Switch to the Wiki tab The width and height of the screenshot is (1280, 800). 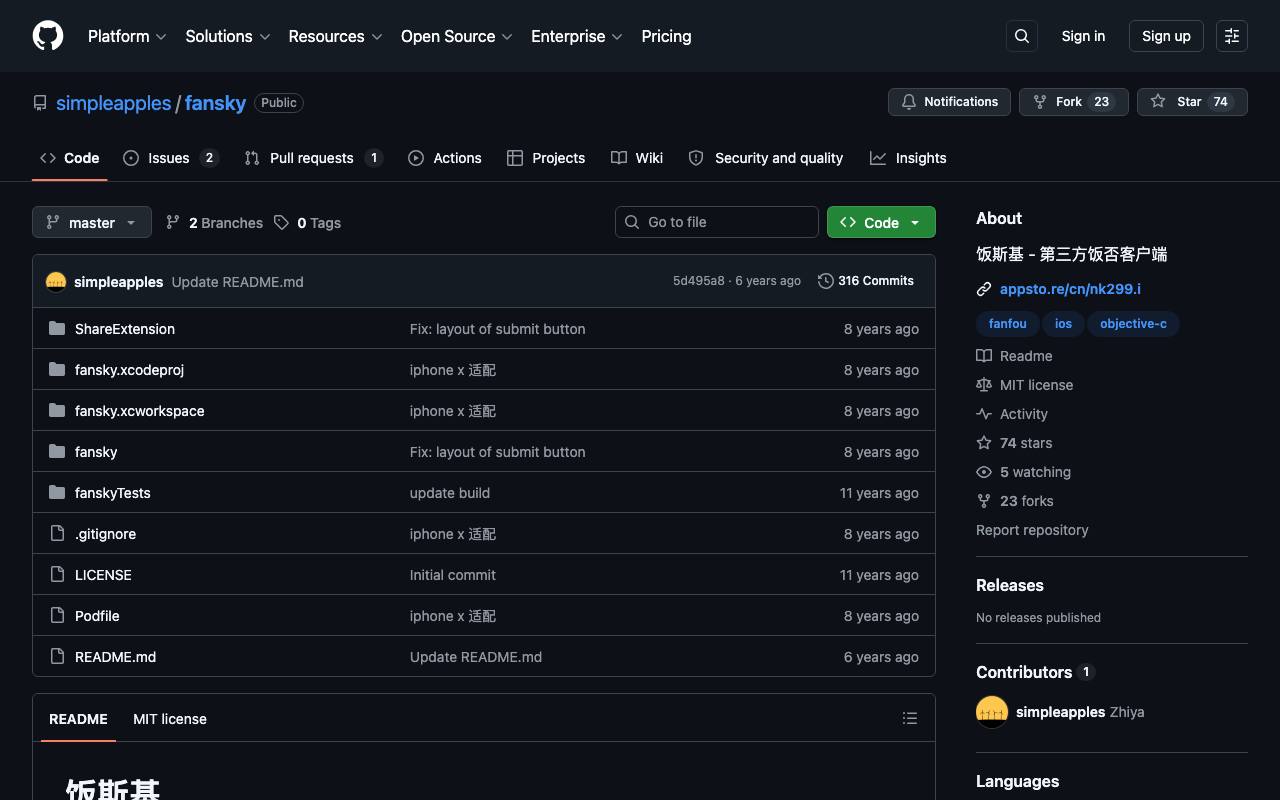(637, 158)
